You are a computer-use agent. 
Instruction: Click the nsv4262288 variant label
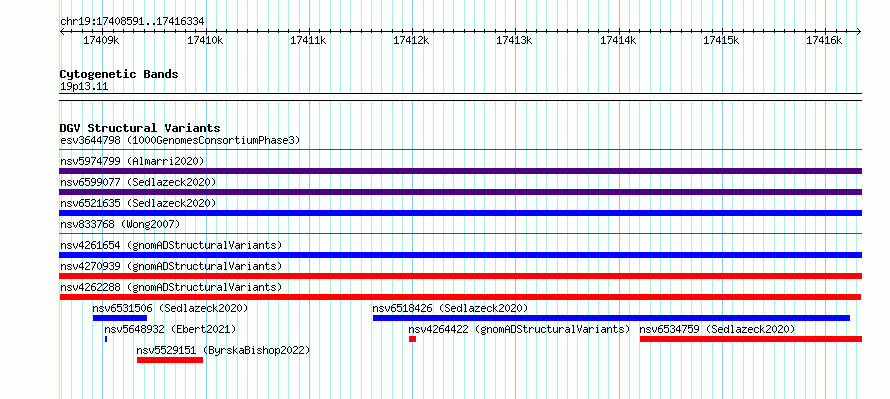[x=171, y=287]
